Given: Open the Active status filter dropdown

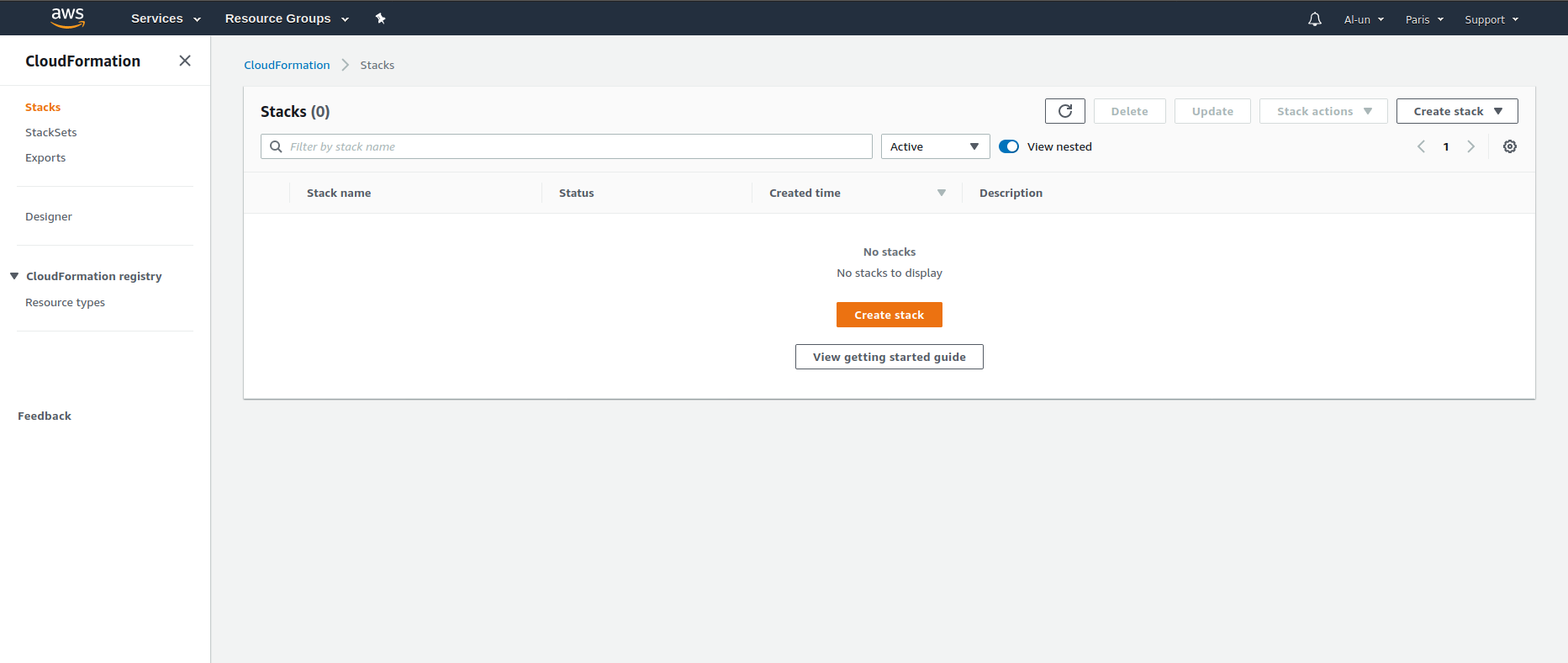Looking at the screenshot, I should (936, 146).
